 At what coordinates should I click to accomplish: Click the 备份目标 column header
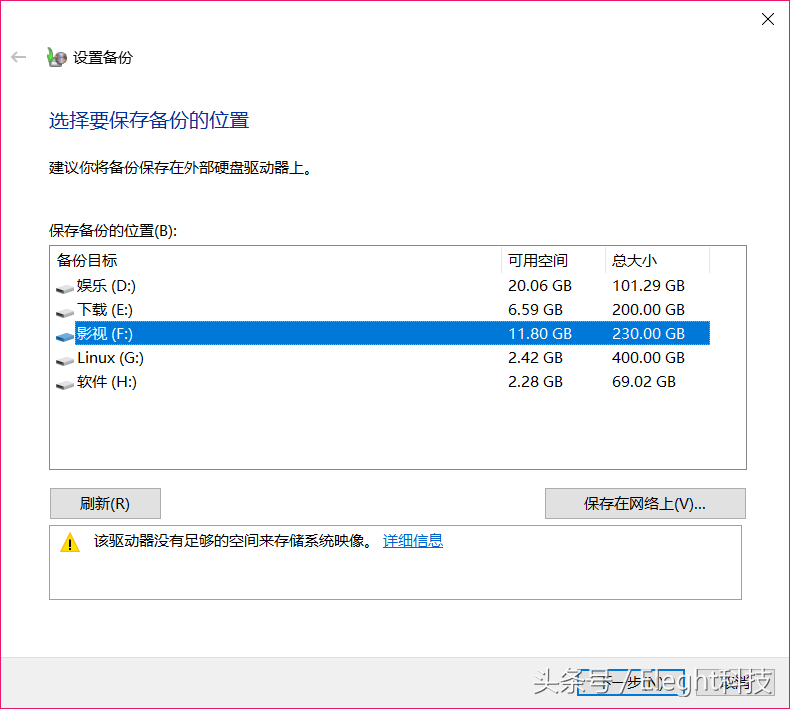[276, 261]
